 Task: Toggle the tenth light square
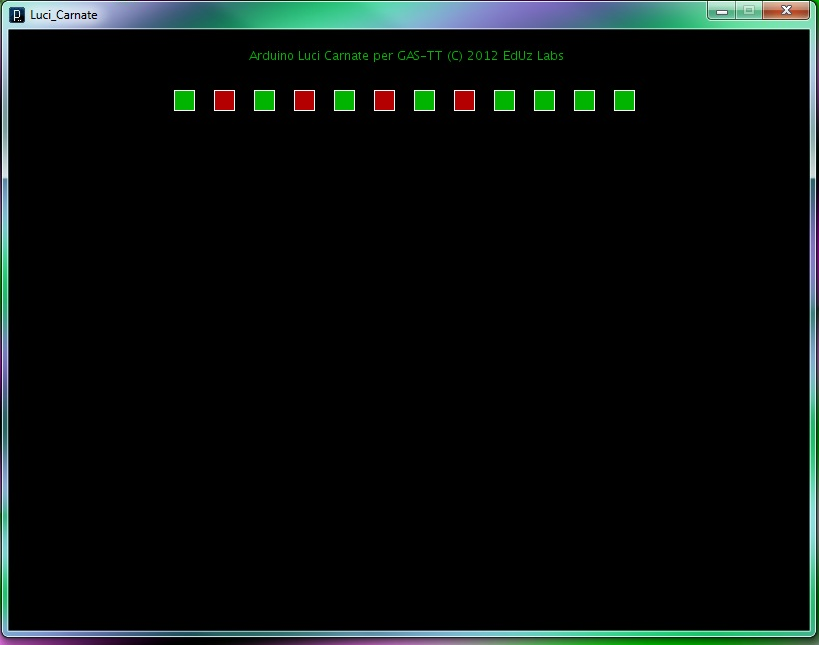(x=544, y=100)
